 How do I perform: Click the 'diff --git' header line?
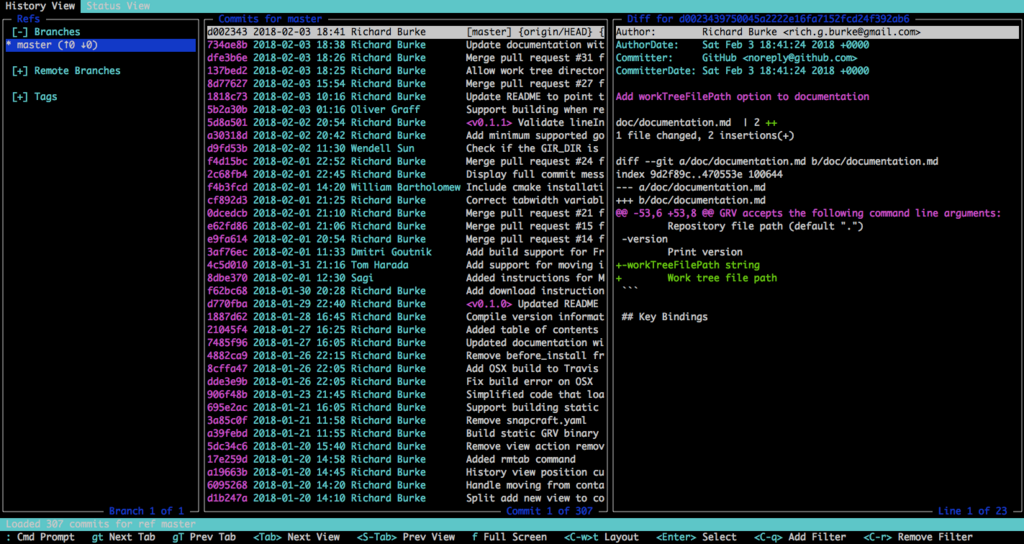tap(777, 161)
